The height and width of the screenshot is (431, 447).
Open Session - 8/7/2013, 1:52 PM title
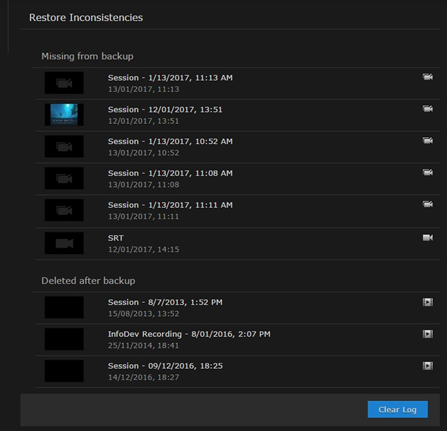(x=165, y=302)
